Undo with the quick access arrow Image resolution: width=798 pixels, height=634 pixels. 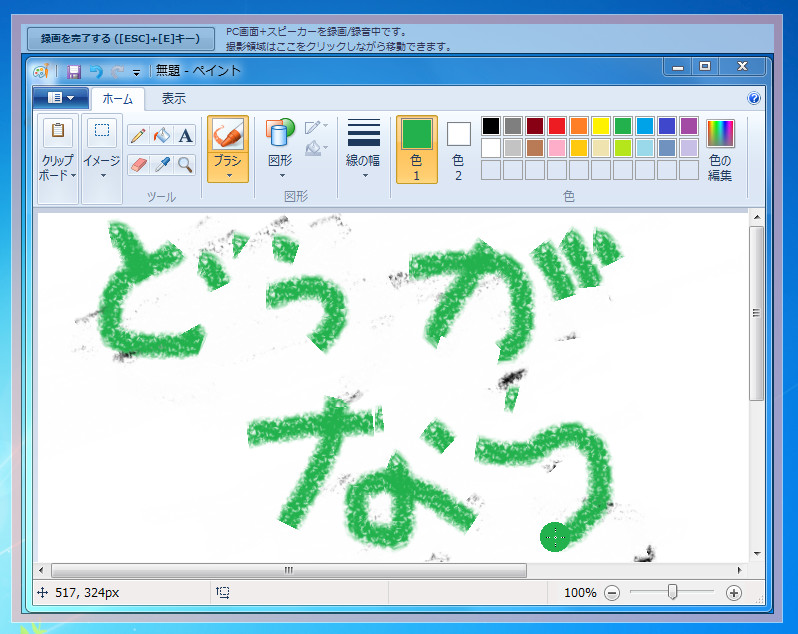tap(96, 72)
